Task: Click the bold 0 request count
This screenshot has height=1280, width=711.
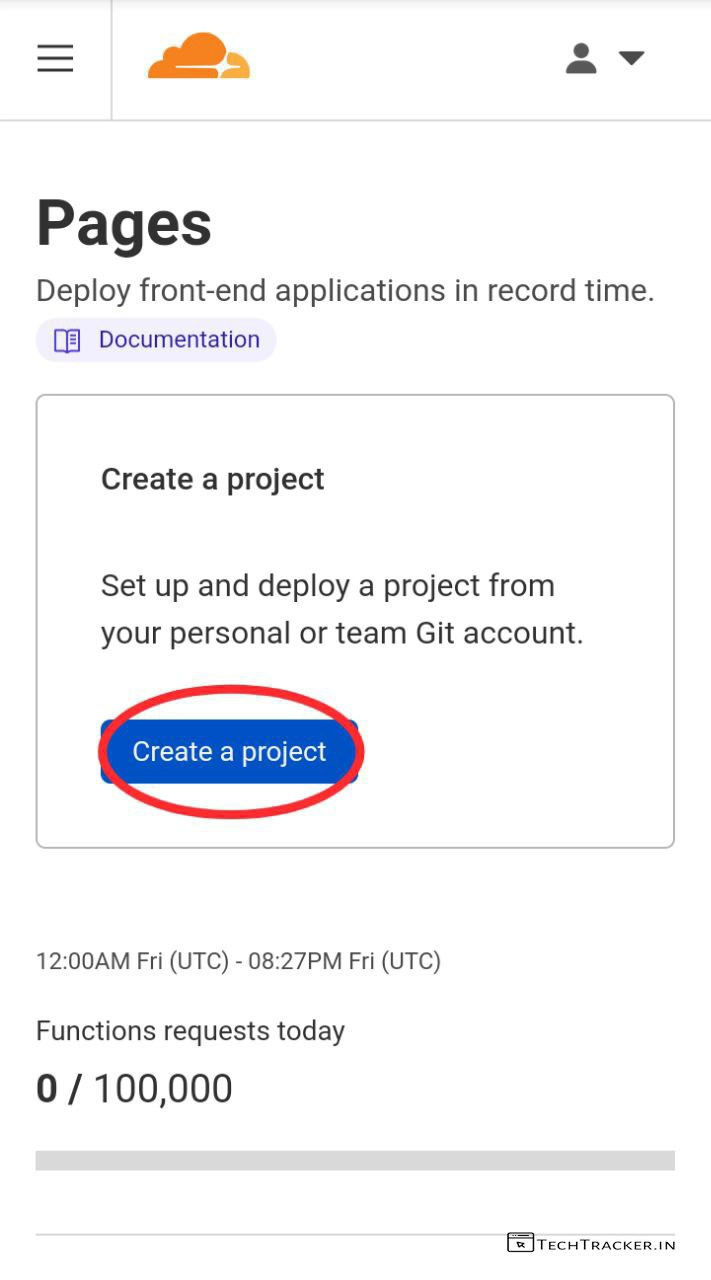Action: point(47,1089)
